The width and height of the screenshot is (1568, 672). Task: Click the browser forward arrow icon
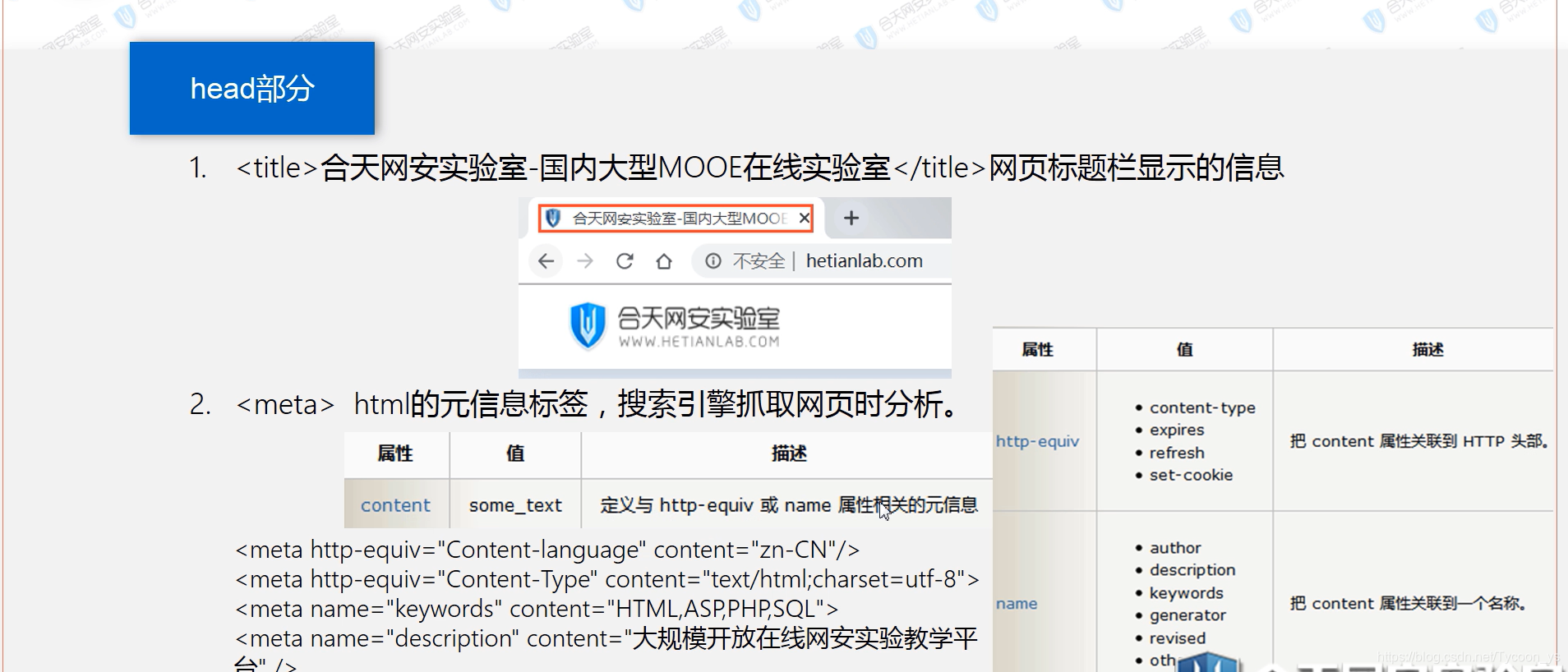tap(585, 261)
